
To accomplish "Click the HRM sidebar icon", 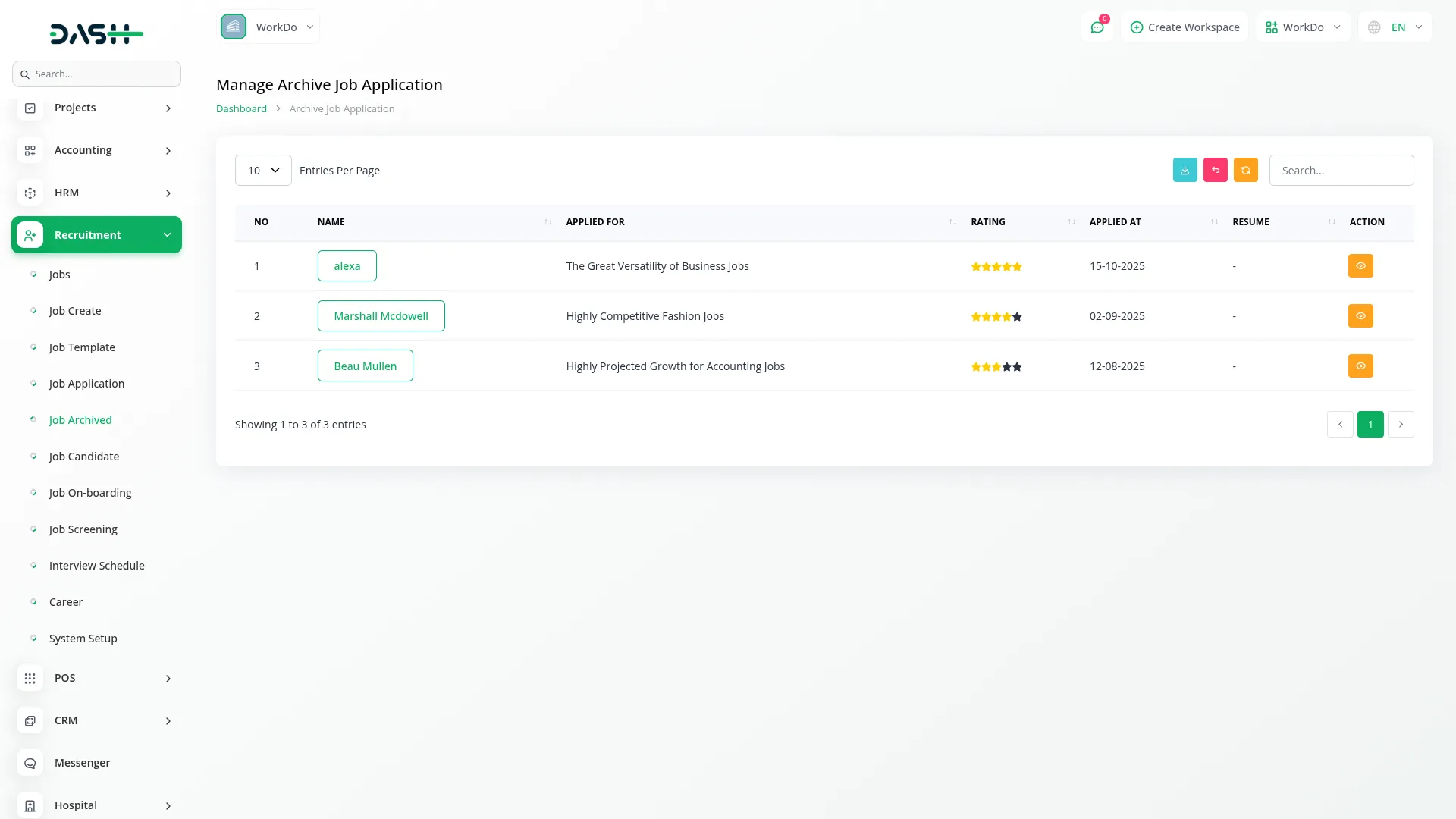I will [x=30, y=193].
